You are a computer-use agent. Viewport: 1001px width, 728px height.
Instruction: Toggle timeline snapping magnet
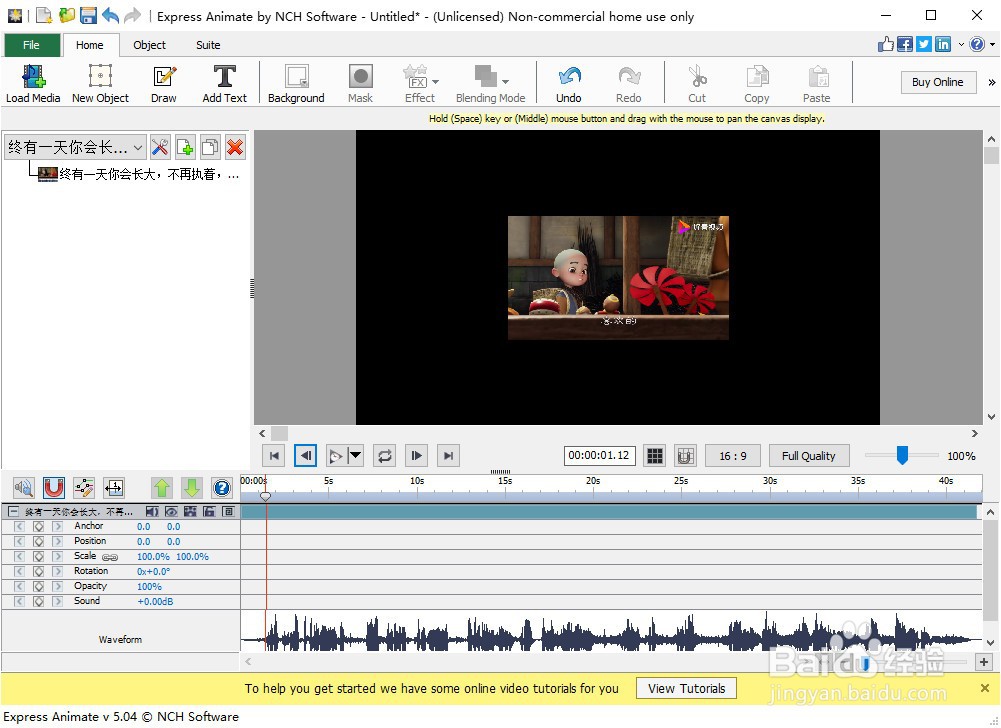[54, 488]
